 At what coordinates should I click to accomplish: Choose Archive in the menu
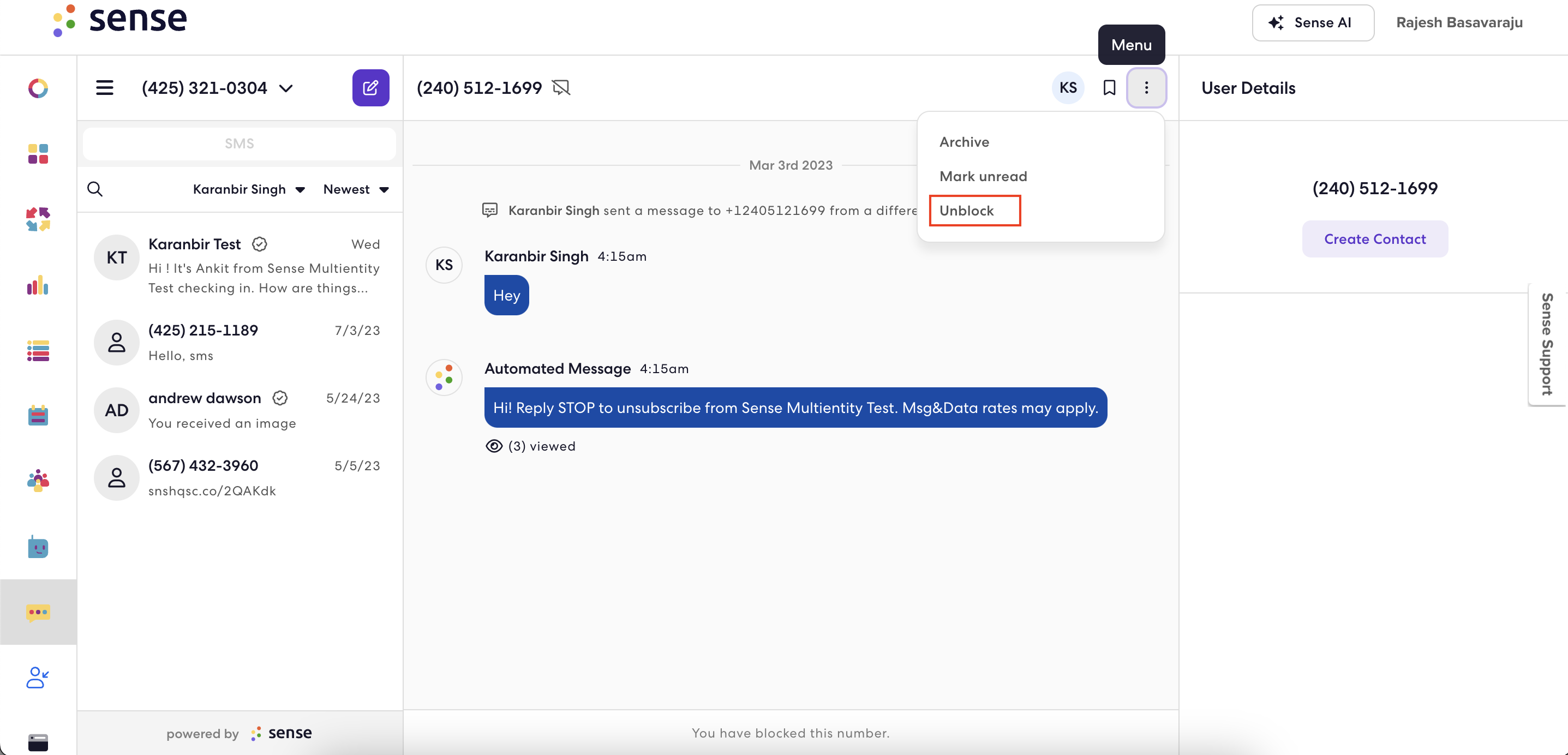(964, 142)
